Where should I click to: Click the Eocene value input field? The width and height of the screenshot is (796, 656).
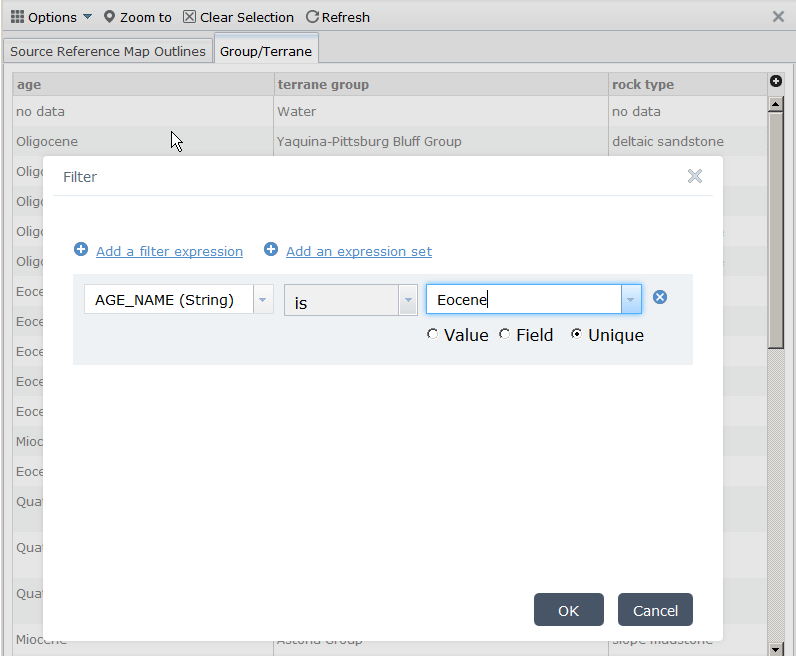click(x=523, y=300)
